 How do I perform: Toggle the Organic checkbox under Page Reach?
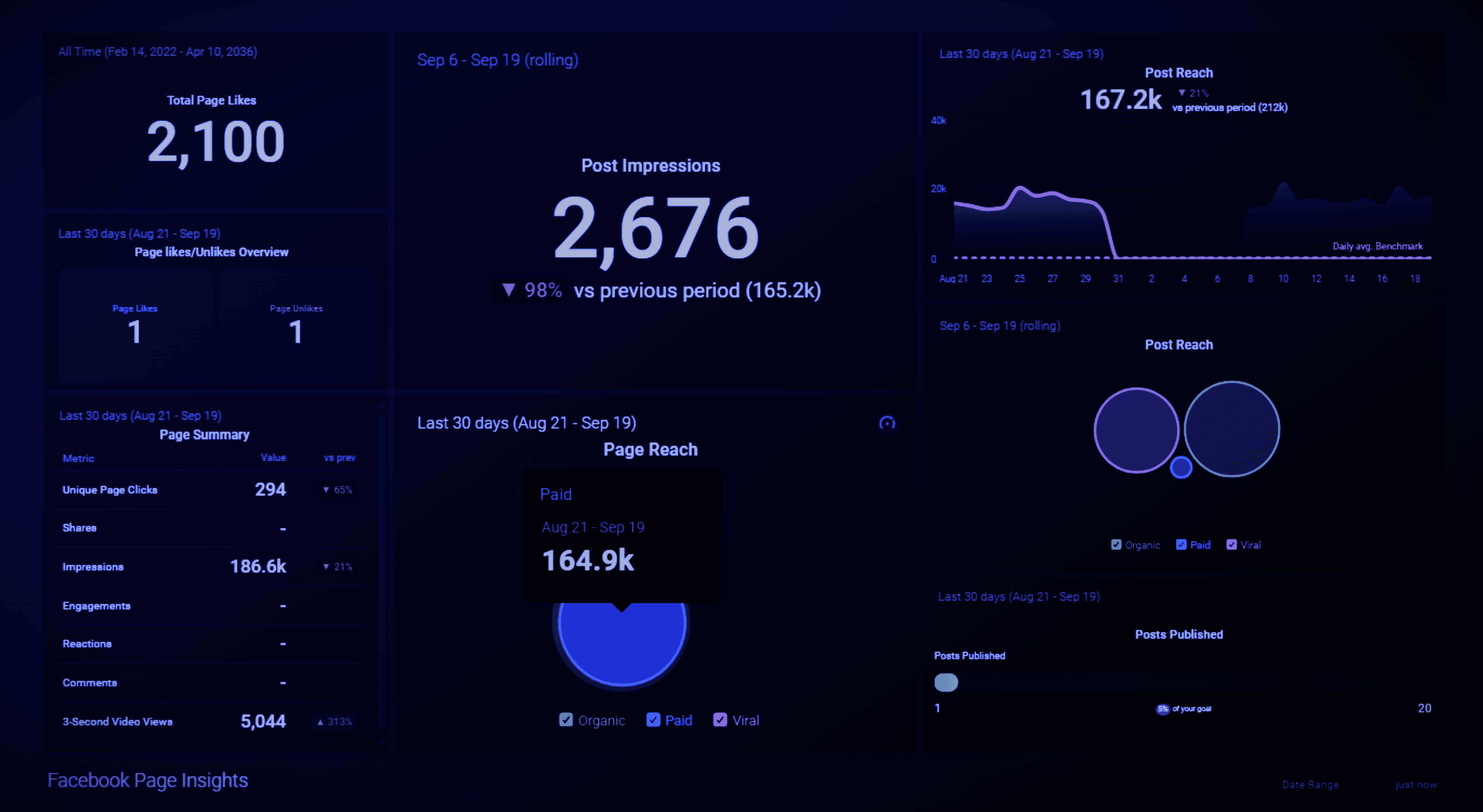tap(566, 720)
